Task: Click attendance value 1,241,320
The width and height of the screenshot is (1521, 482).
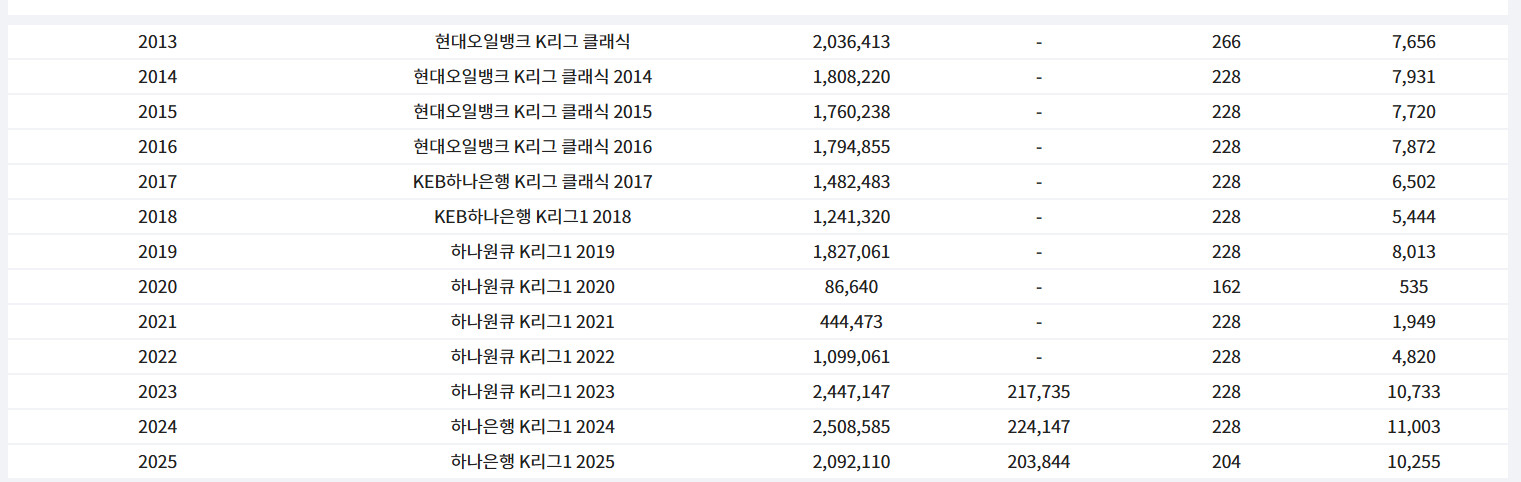Action: 851,217
